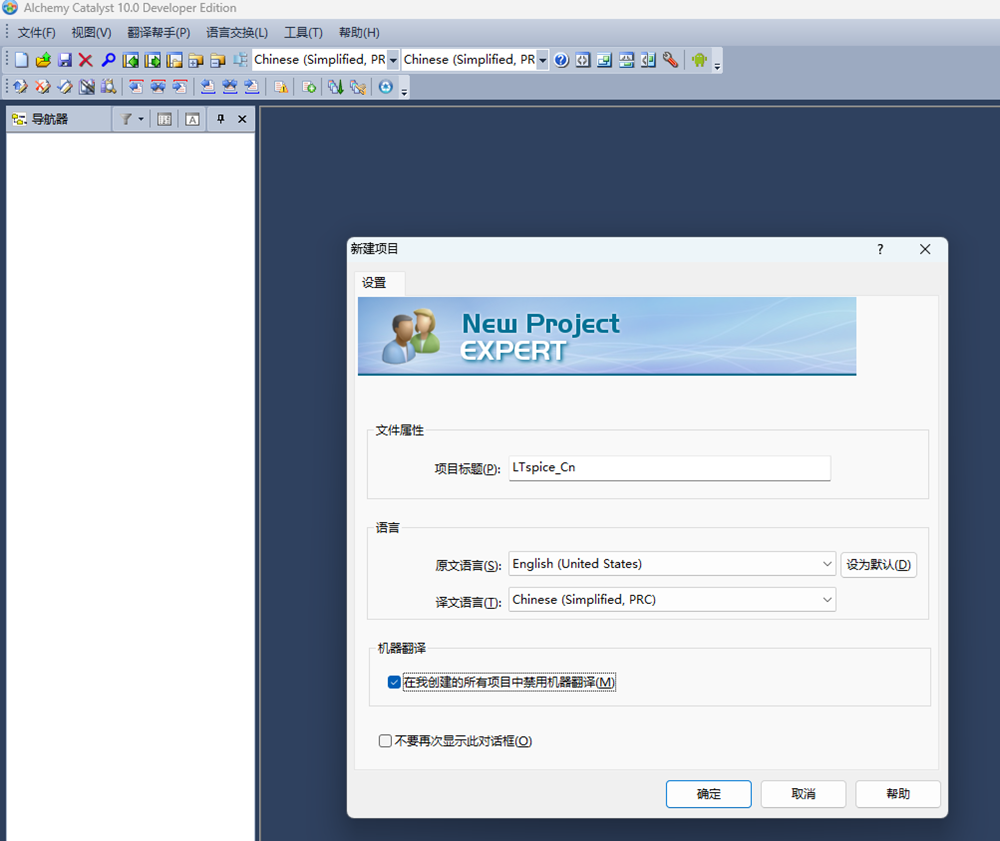The image size is (1000, 841).
Task: Confirm with the 确定 button
Action: click(x=709, y=794)
